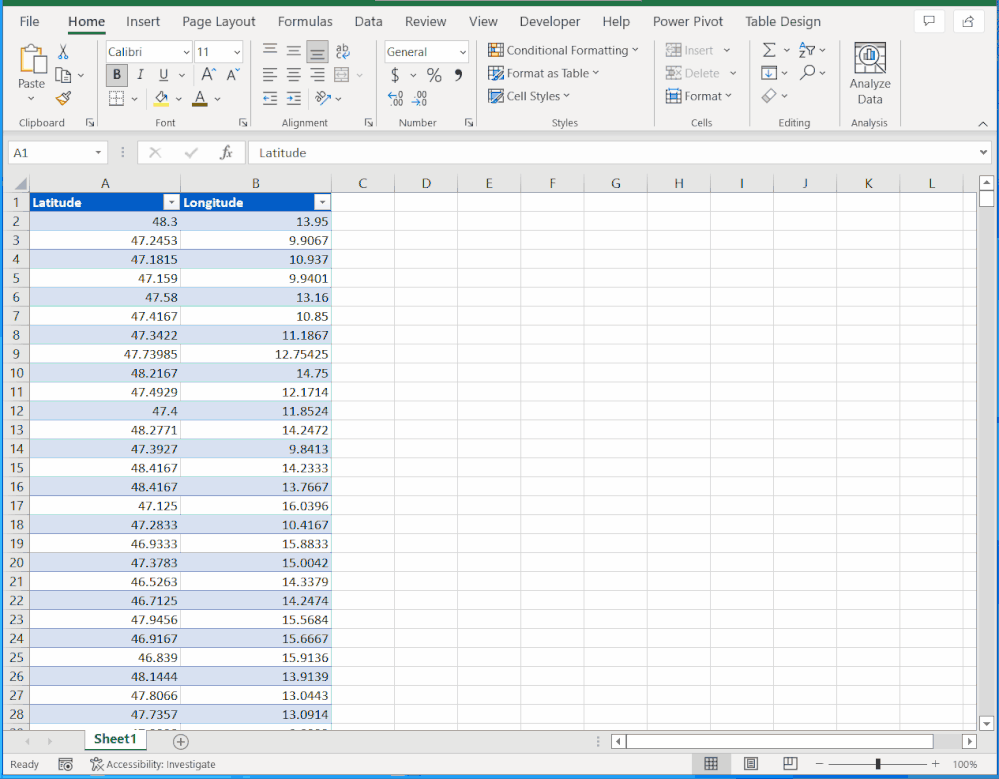The height and width of the screenshot is (779, 999).
Task: Click Center alignment icon
Action: pos(294,75)
